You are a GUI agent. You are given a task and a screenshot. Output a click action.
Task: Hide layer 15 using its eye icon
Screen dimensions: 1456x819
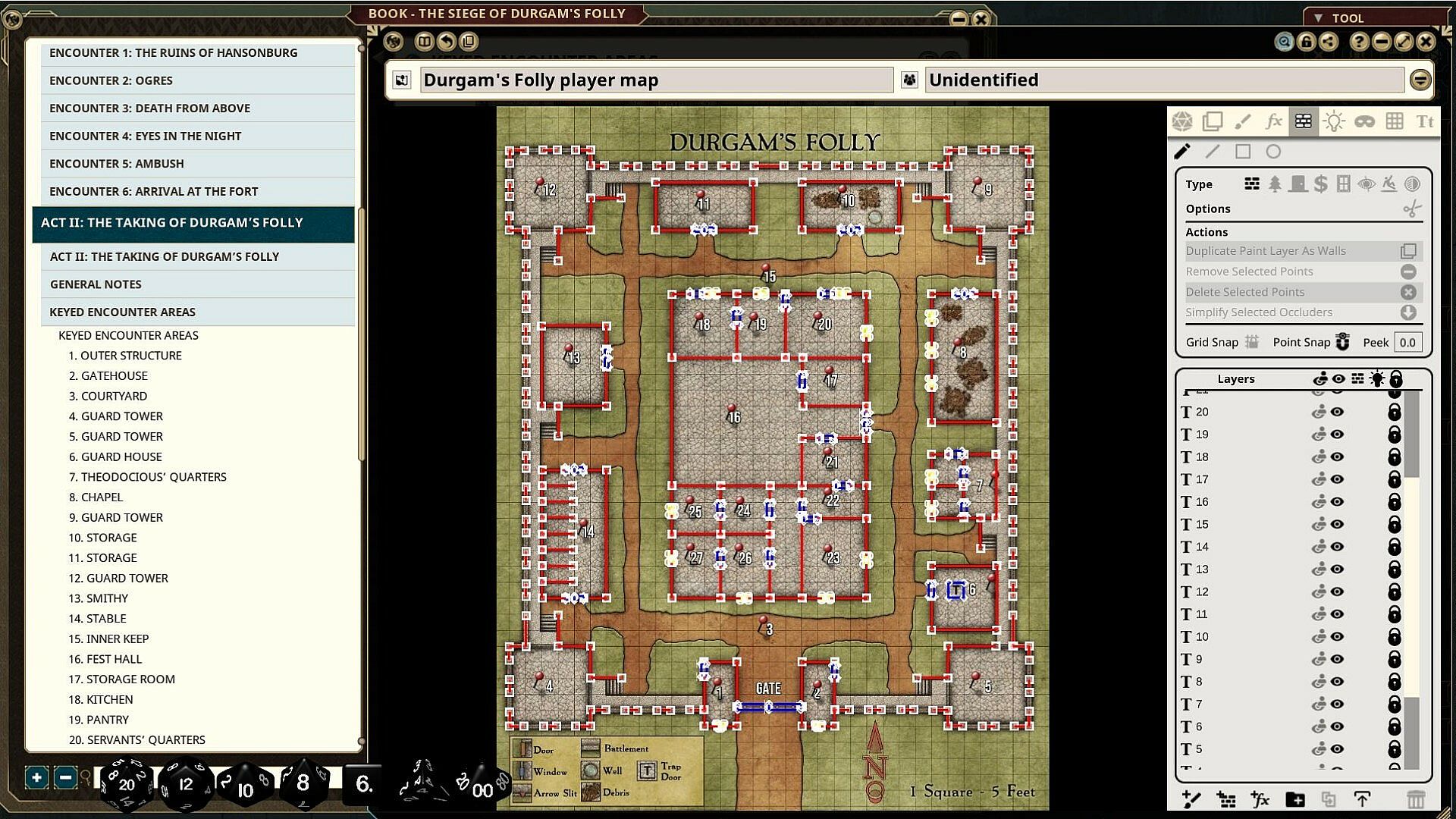pos(1338,524)
